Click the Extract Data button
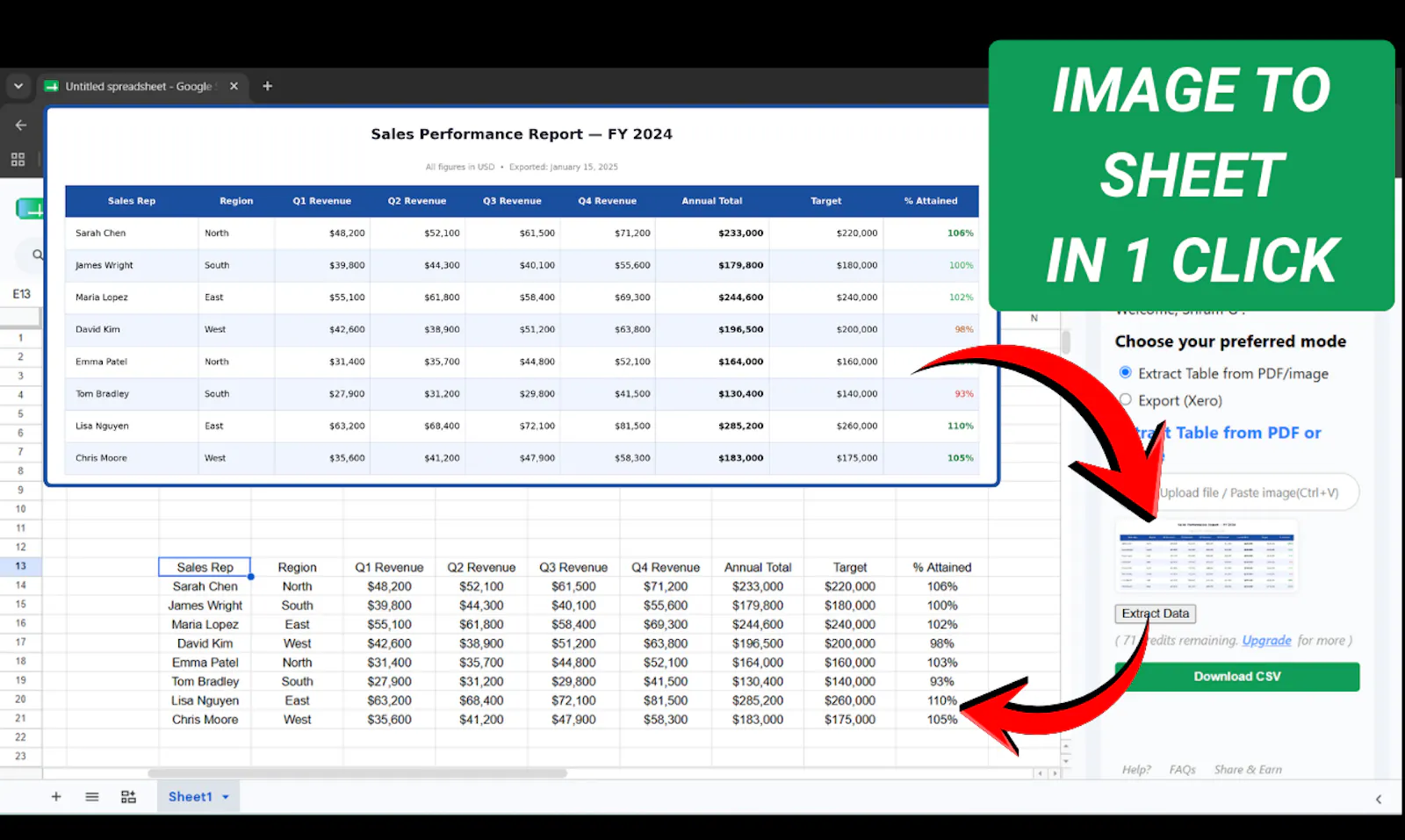 click(1156, 614)
